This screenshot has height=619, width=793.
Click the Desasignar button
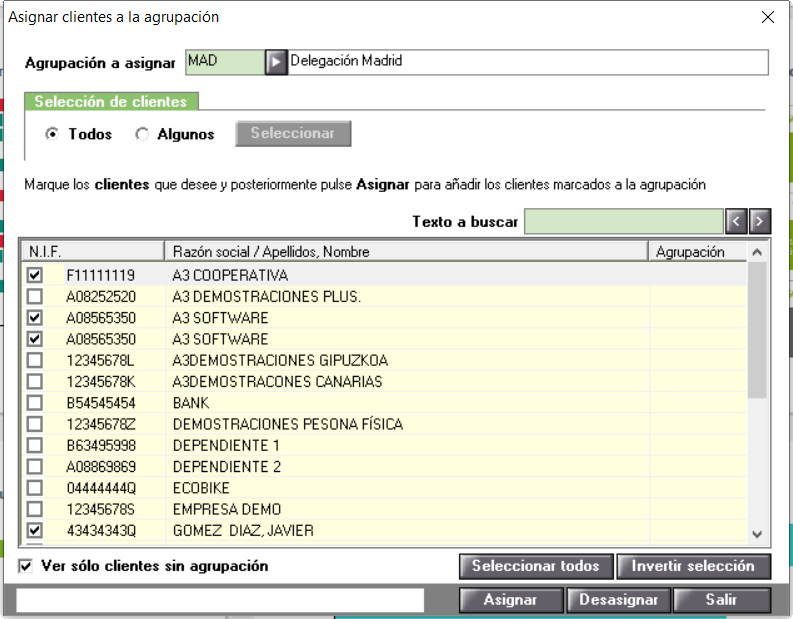pos(619,600)
